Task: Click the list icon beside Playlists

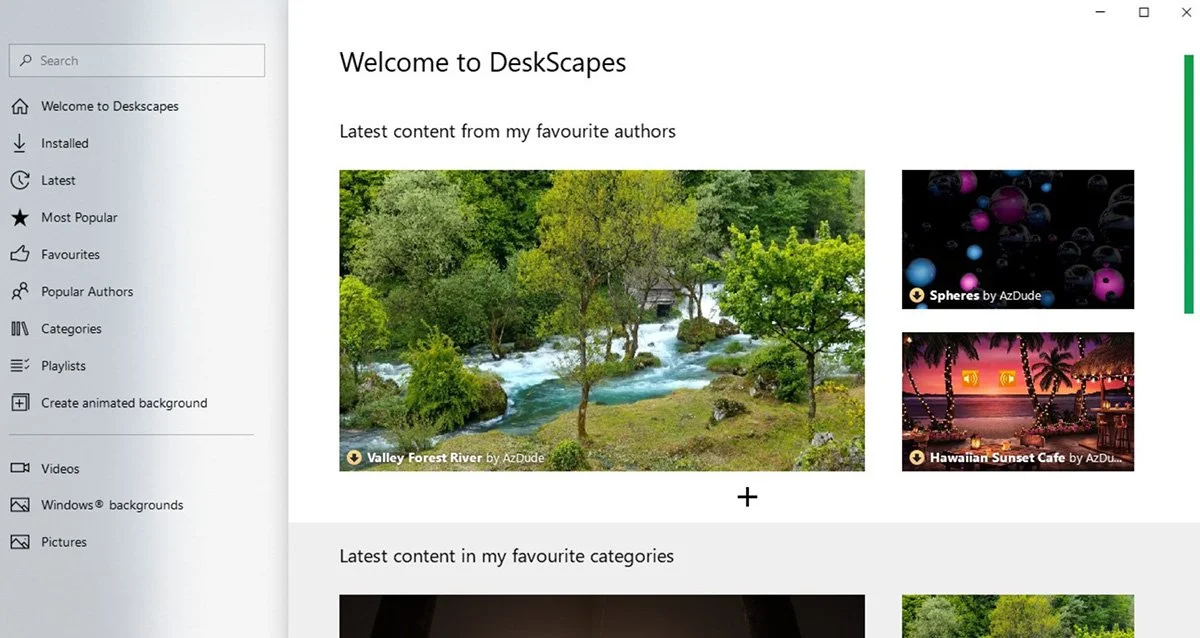Action: (x=20, y=365)
